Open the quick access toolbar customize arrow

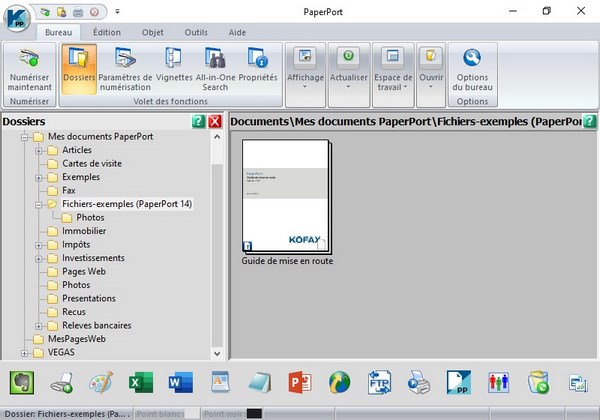(x=117, y=11)
